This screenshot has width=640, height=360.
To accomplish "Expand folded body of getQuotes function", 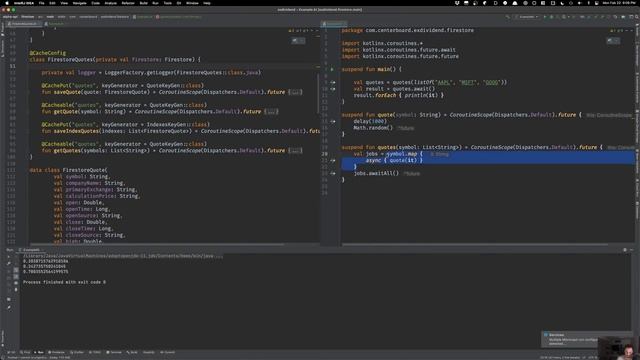I will (x=295, y=151).
